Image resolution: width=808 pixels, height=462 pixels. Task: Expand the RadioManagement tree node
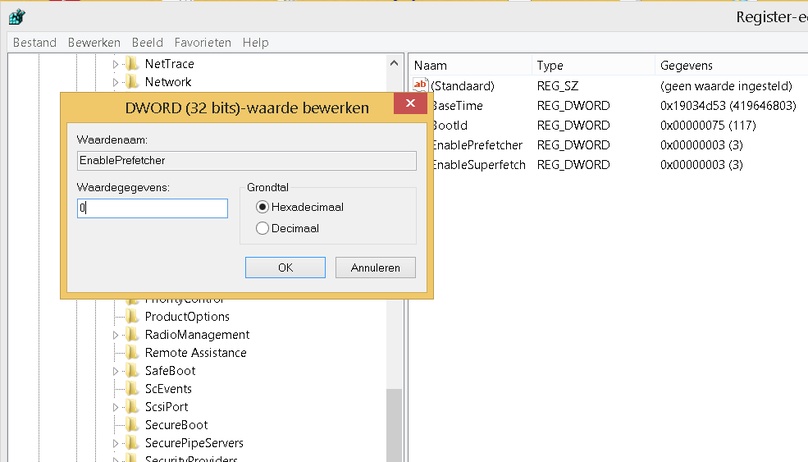coord(115,335)
